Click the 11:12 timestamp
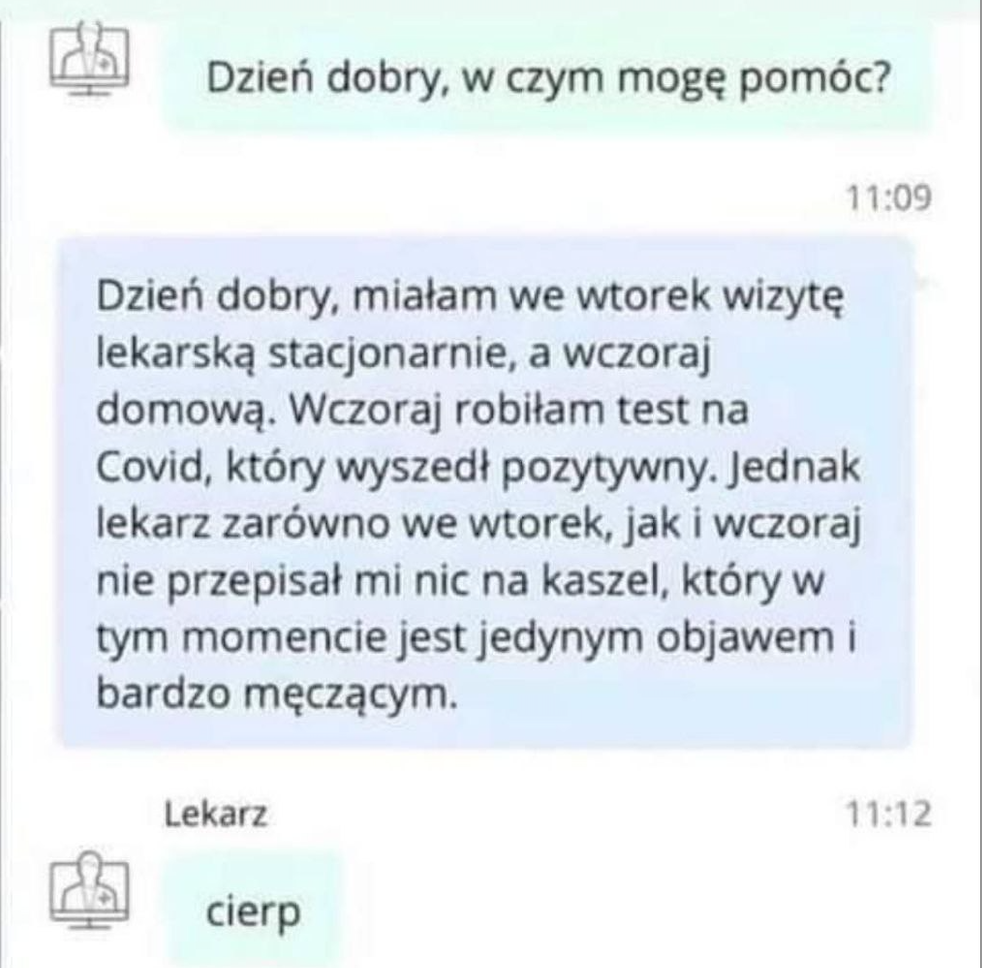The width and height of the screenshot is (982, 968). tap(889, 815)
